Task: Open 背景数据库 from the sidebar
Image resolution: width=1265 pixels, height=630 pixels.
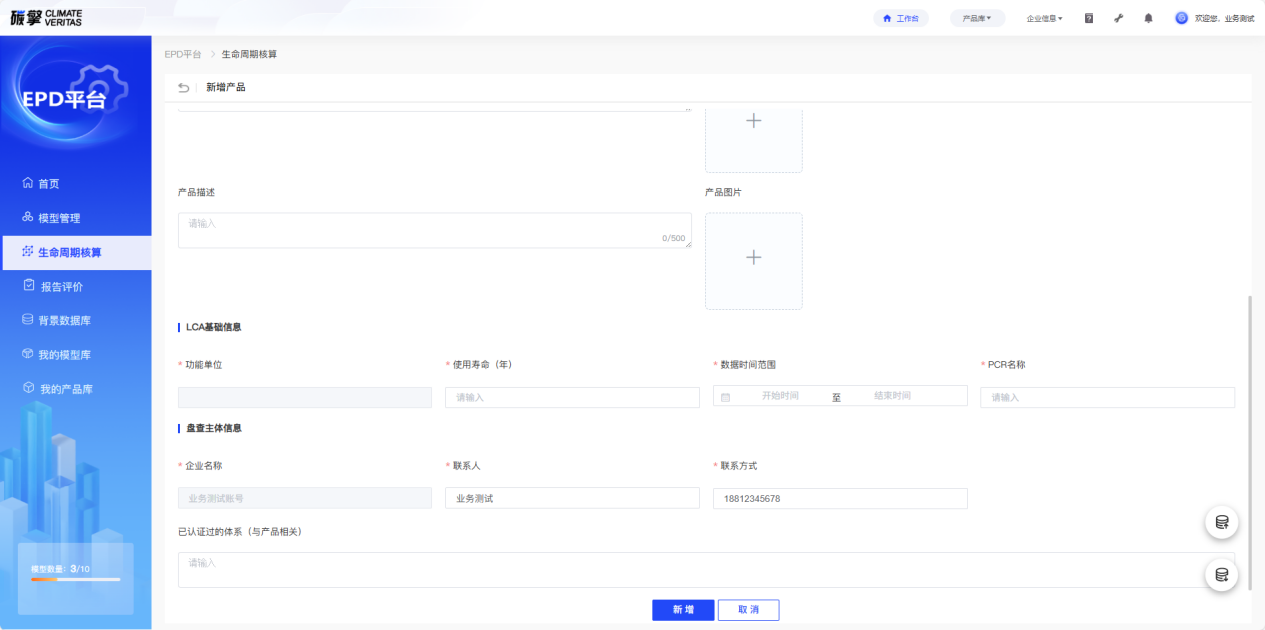Action: coord(65,321)
